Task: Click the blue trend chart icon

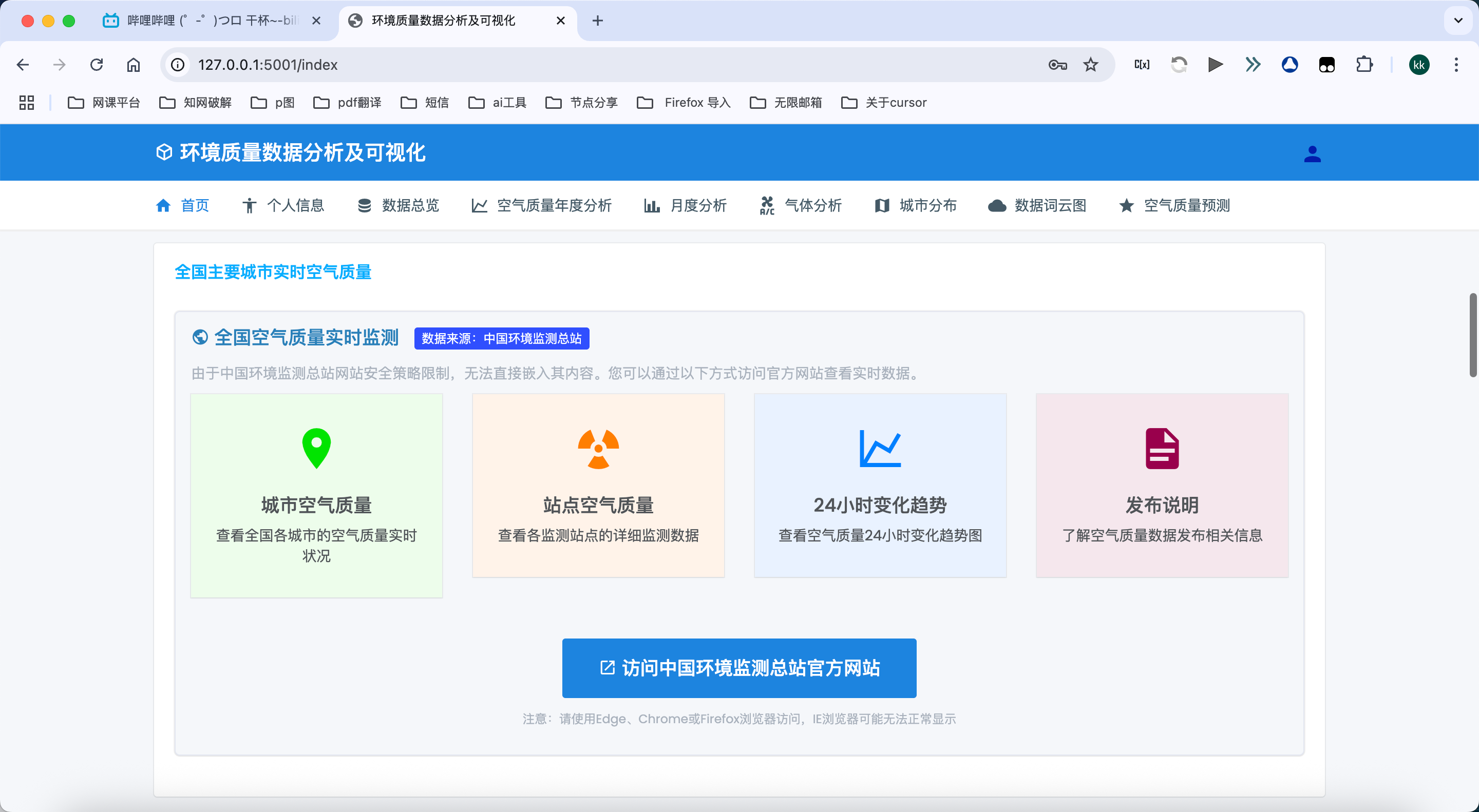Action: pos(880,449)
